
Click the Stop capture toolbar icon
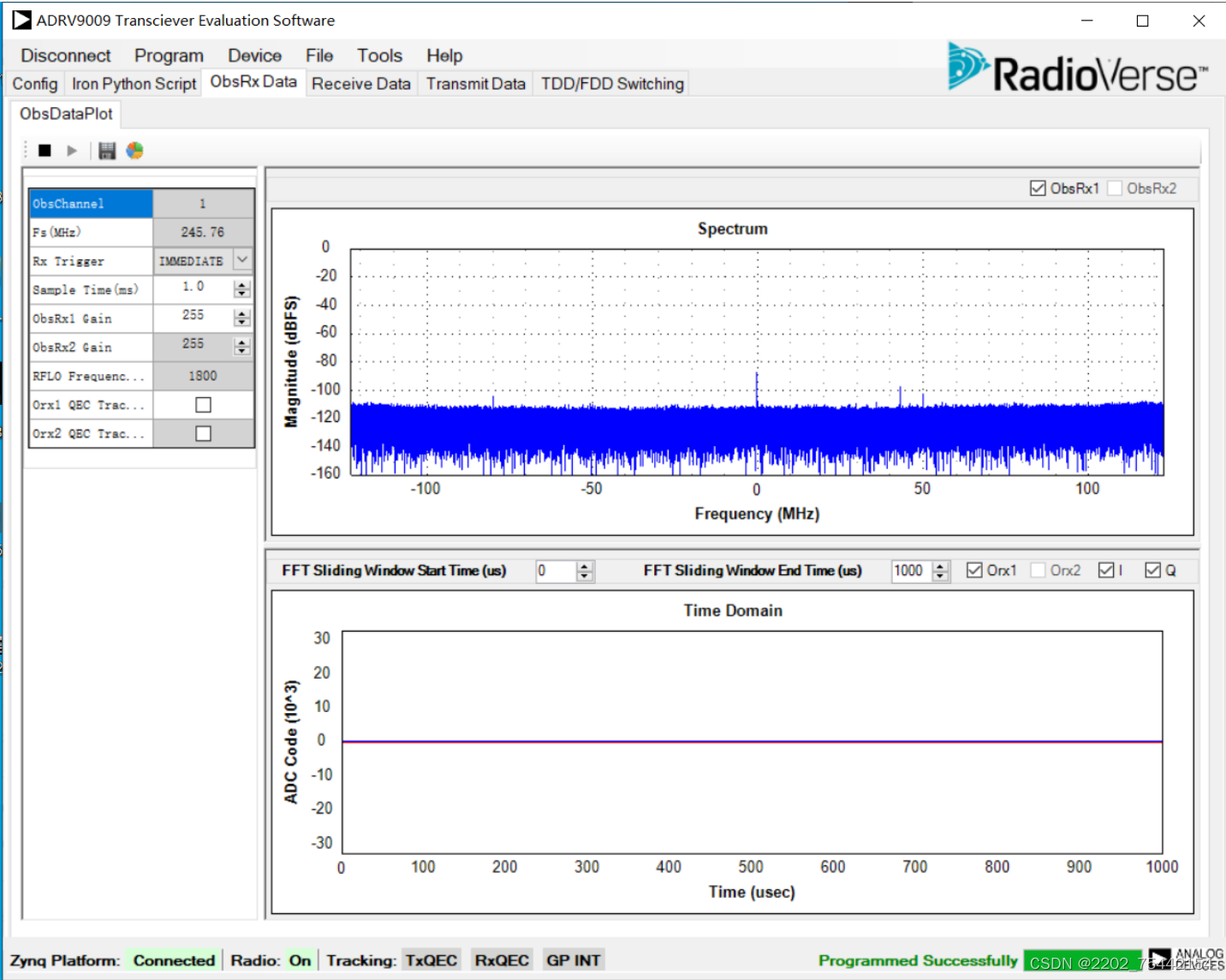(45, 151)
